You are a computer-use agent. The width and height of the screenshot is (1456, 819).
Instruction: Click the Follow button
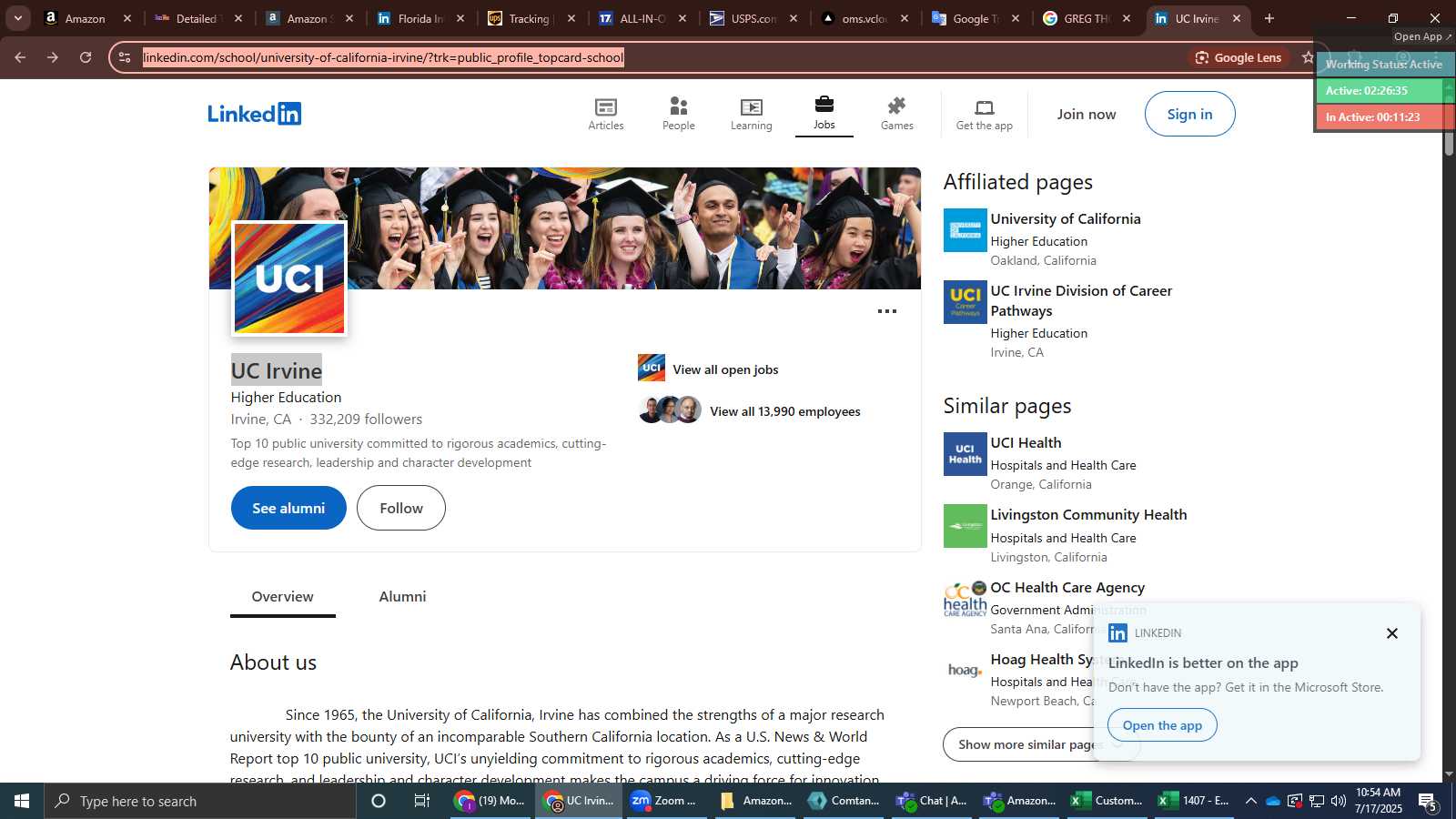point(401,508)
